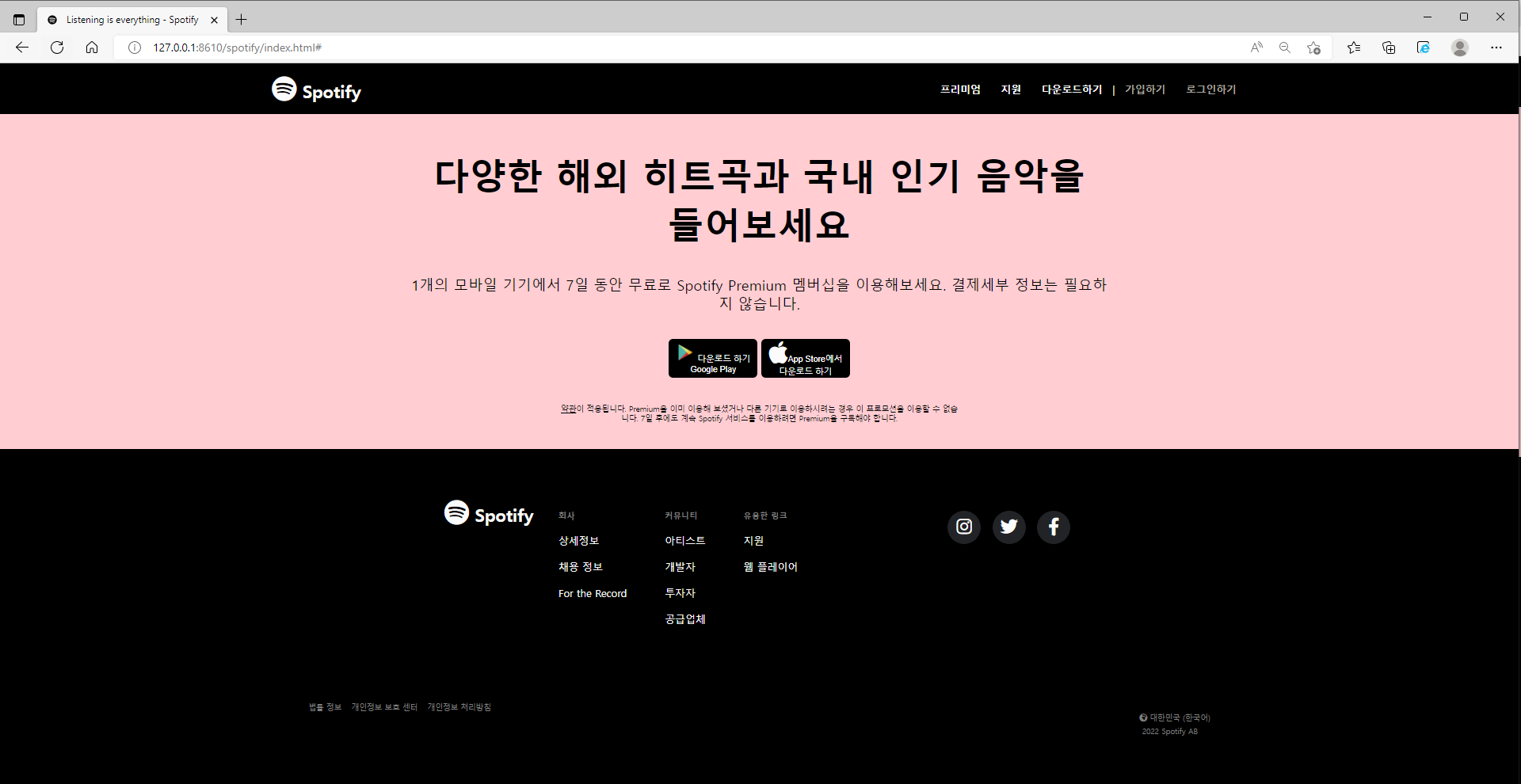1521x784 pixels.
Task: Add this page to favorites
Action: [1313, 48]
